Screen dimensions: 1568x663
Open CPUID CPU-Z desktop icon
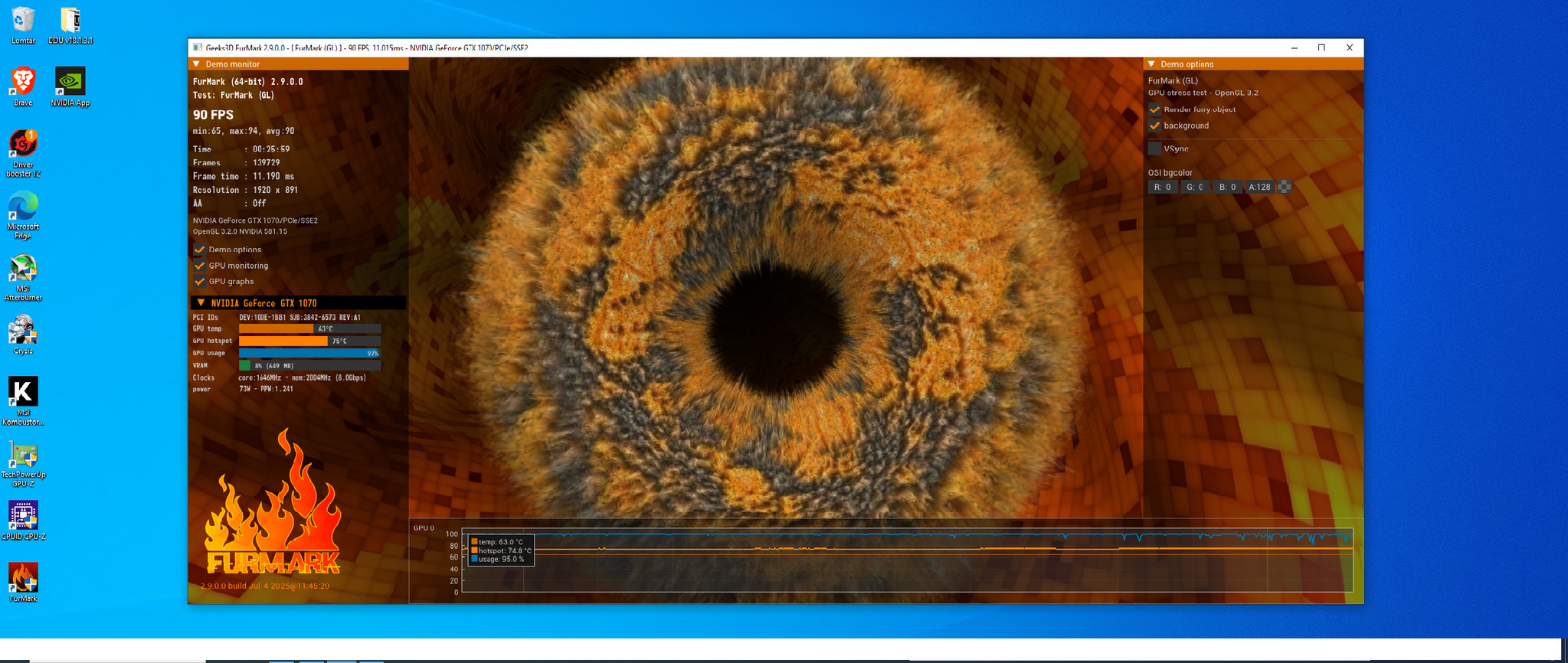coord(23,521)
